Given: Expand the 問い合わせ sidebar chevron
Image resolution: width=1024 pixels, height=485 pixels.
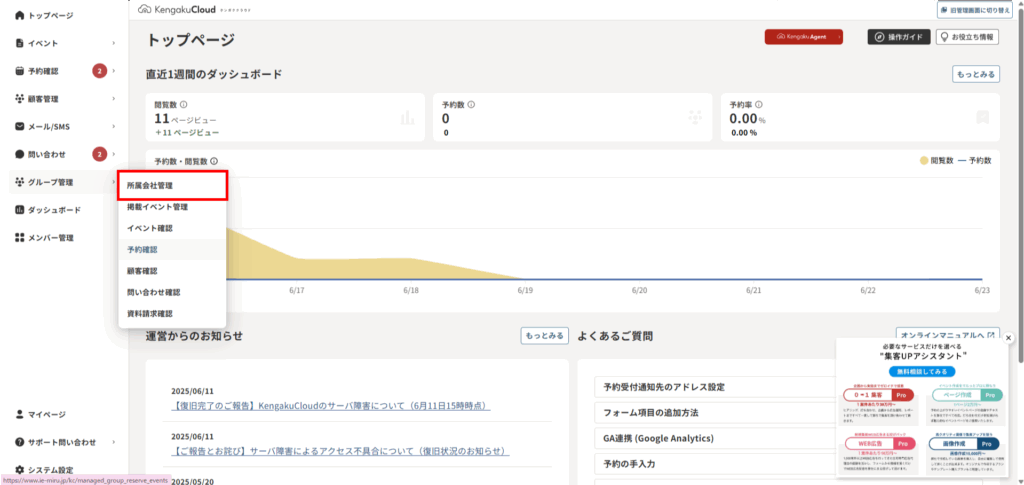Looking at the screenshot, I should click(x=114, y=155).
